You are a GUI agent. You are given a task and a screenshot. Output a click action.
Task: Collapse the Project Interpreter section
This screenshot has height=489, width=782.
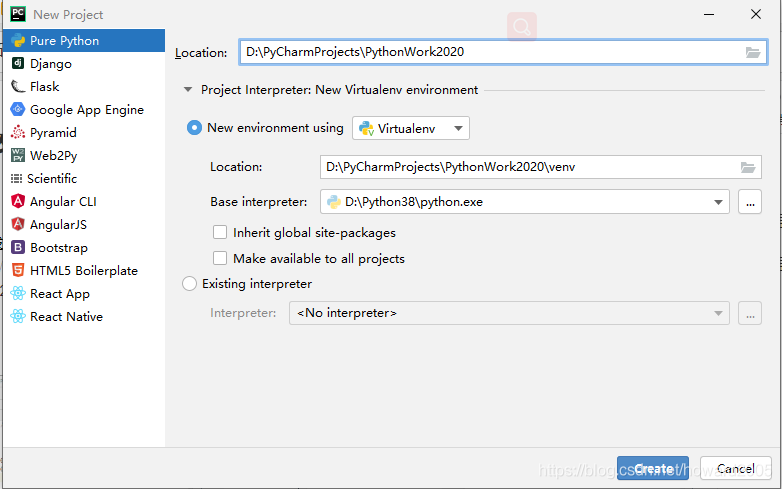click(188, 90)
